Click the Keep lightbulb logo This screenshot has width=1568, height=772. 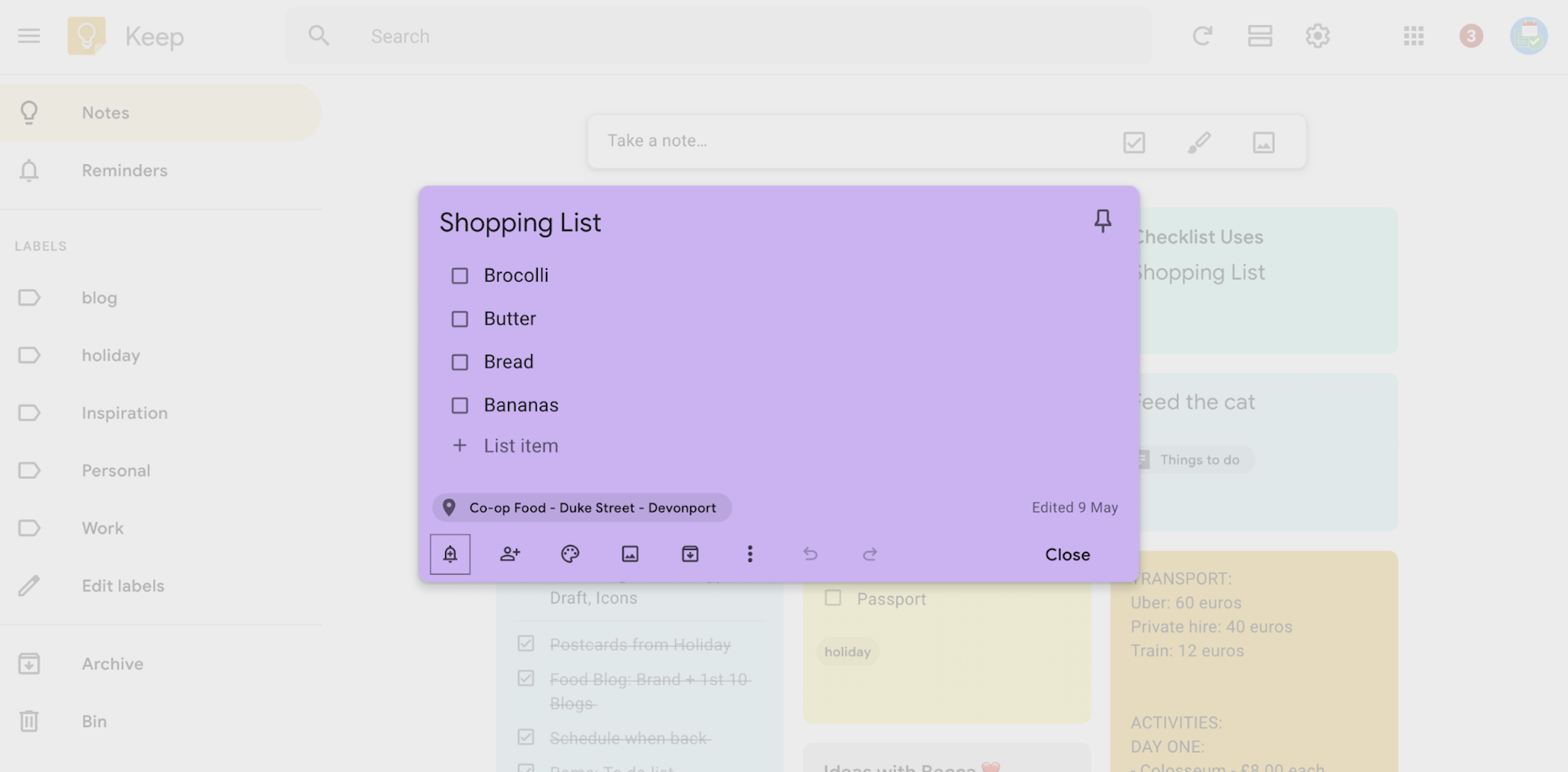tap(86, 36)
